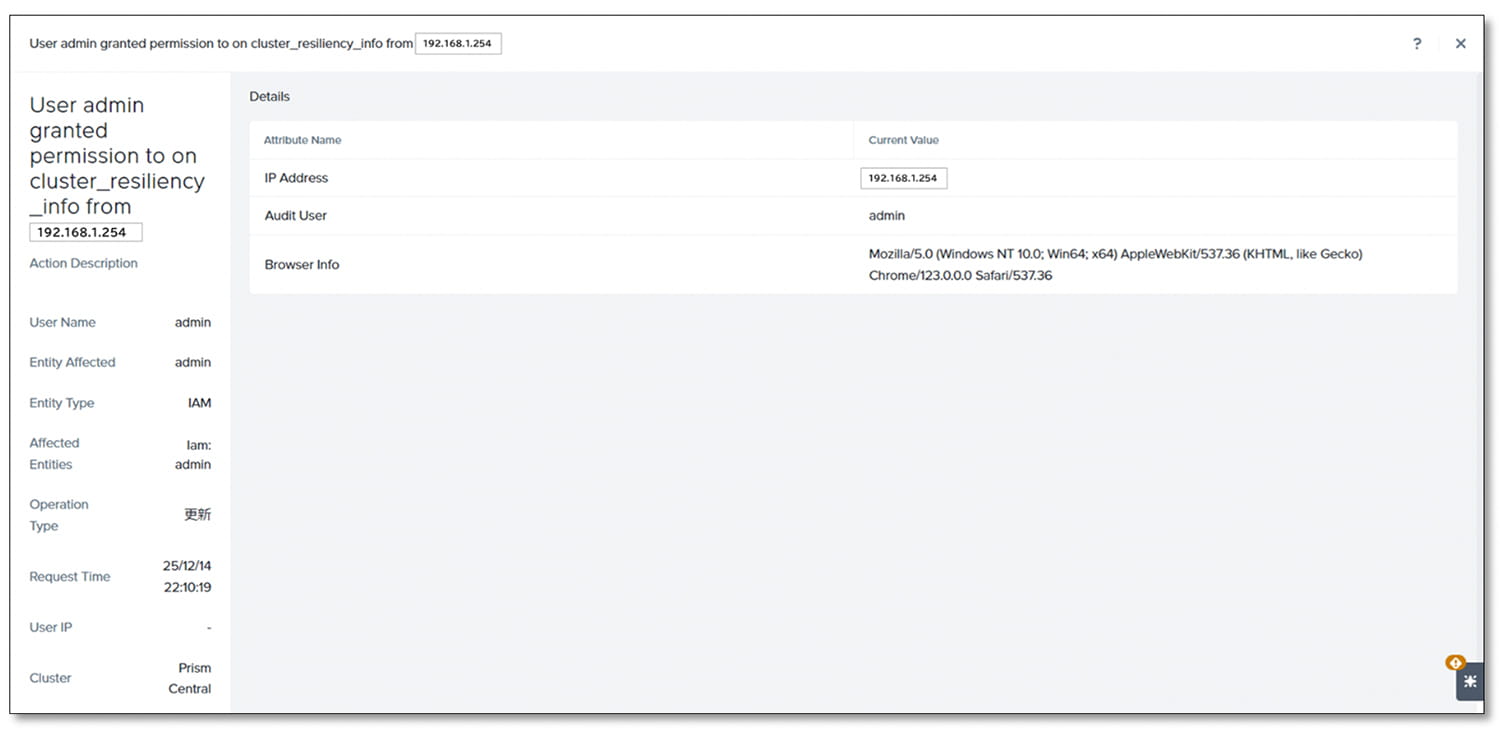Click the Browser Info Mozilla user agent text
This screenshot has height=735, width=1500.
[x=1115, y=253]
